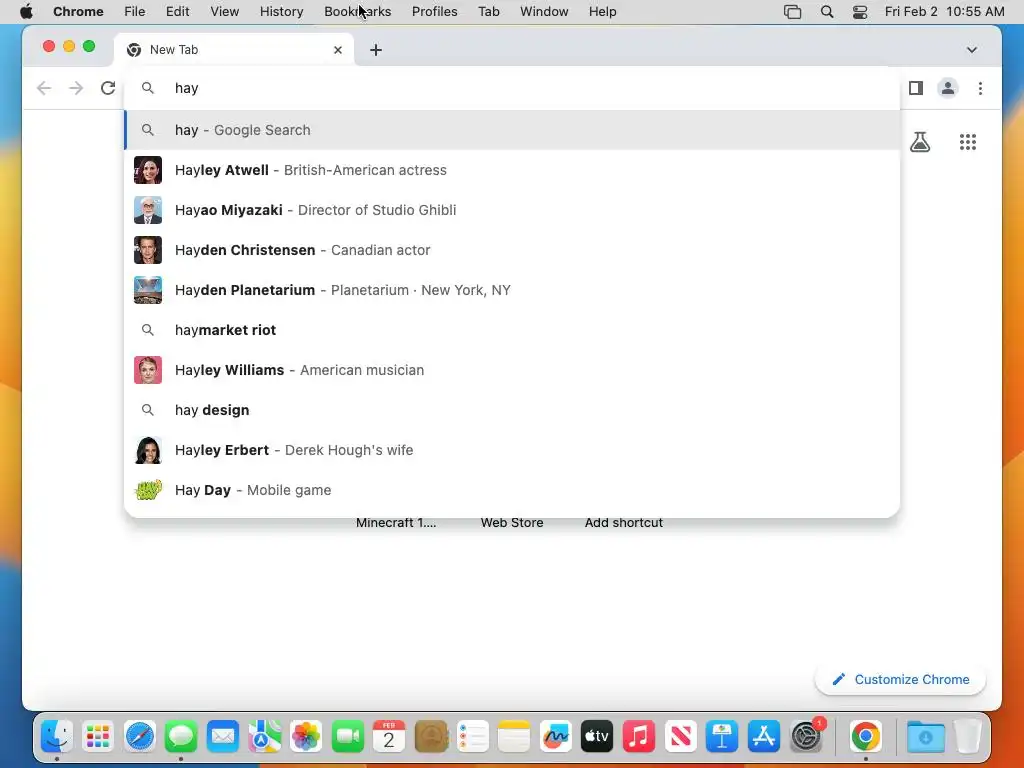Open the Help menu
This screenshot has height=768, width=1024.
(x=602, y=12)
